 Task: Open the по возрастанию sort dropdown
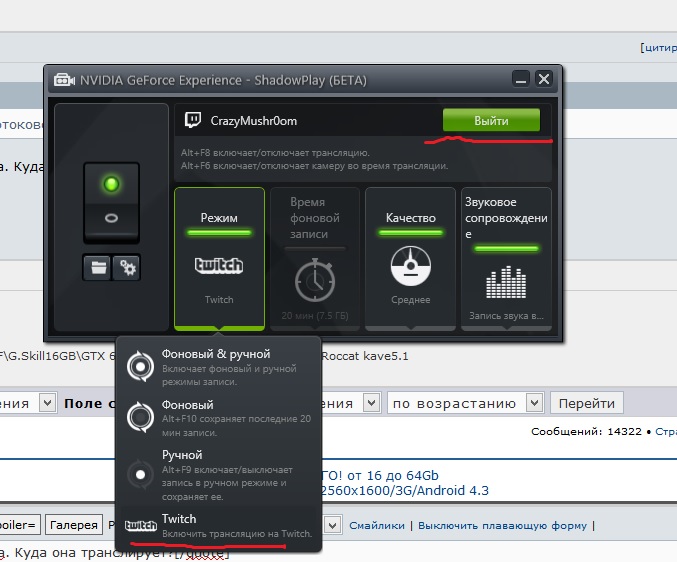point(467,403)
